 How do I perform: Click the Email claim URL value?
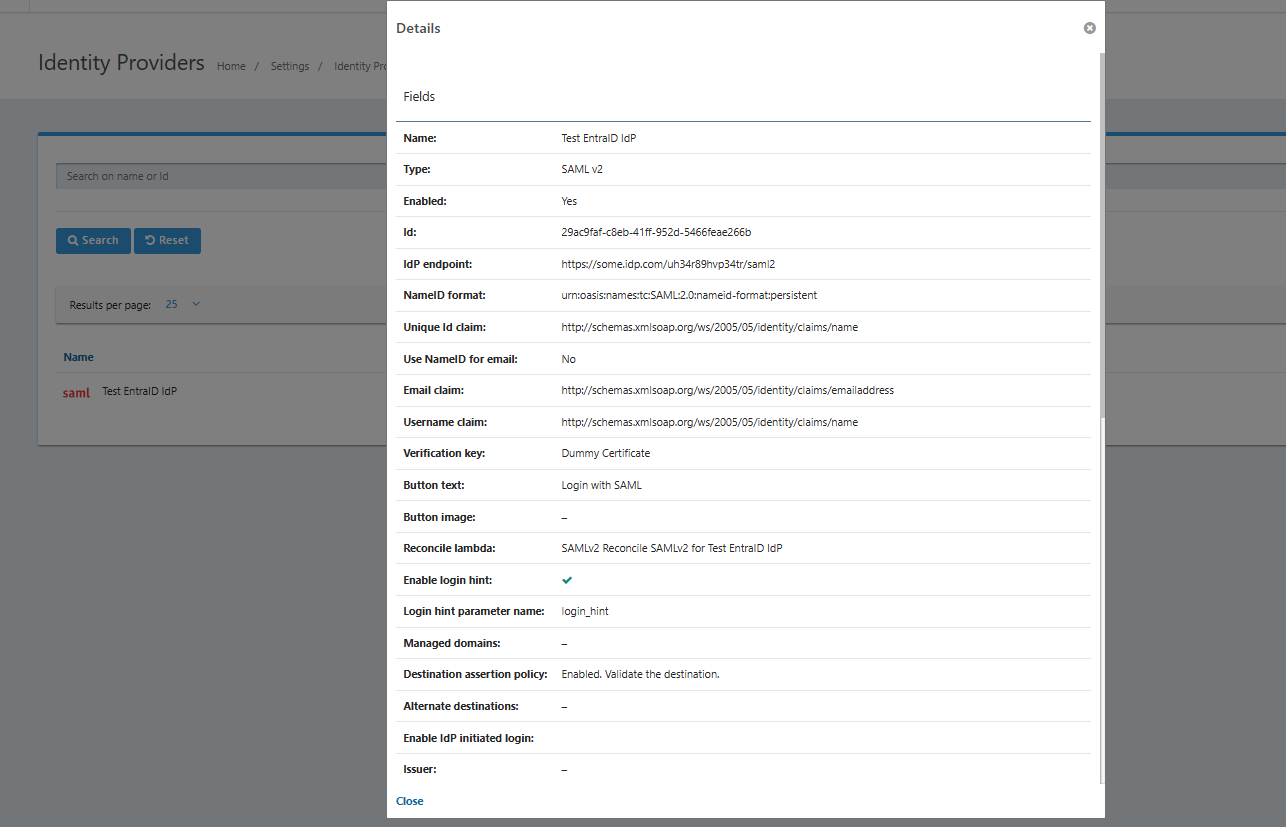coord(727,390)
